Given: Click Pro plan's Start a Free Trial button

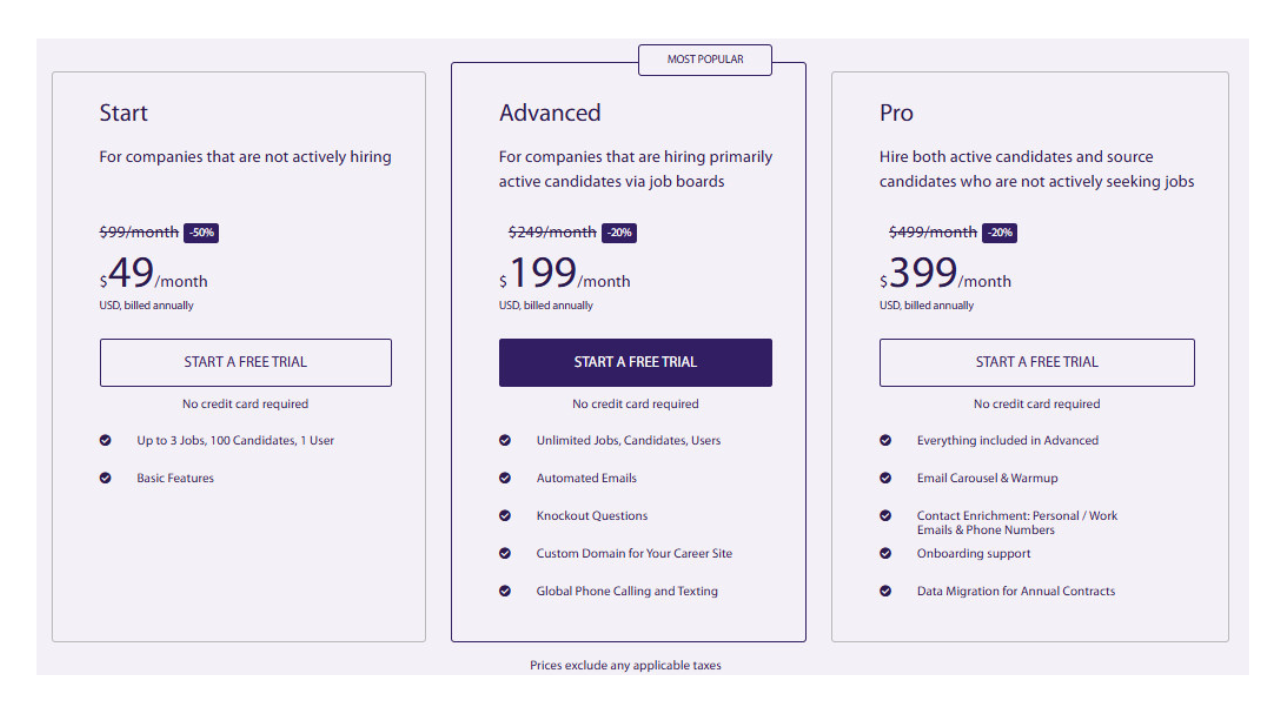Looking at the screenshot, I should 1036,362.
